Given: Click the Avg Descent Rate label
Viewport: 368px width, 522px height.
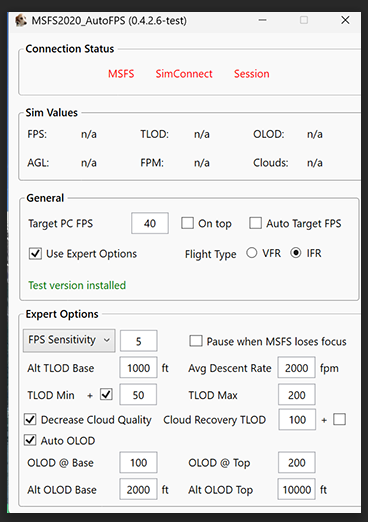Looking at the screenshot, I should [x=230, y=368].
